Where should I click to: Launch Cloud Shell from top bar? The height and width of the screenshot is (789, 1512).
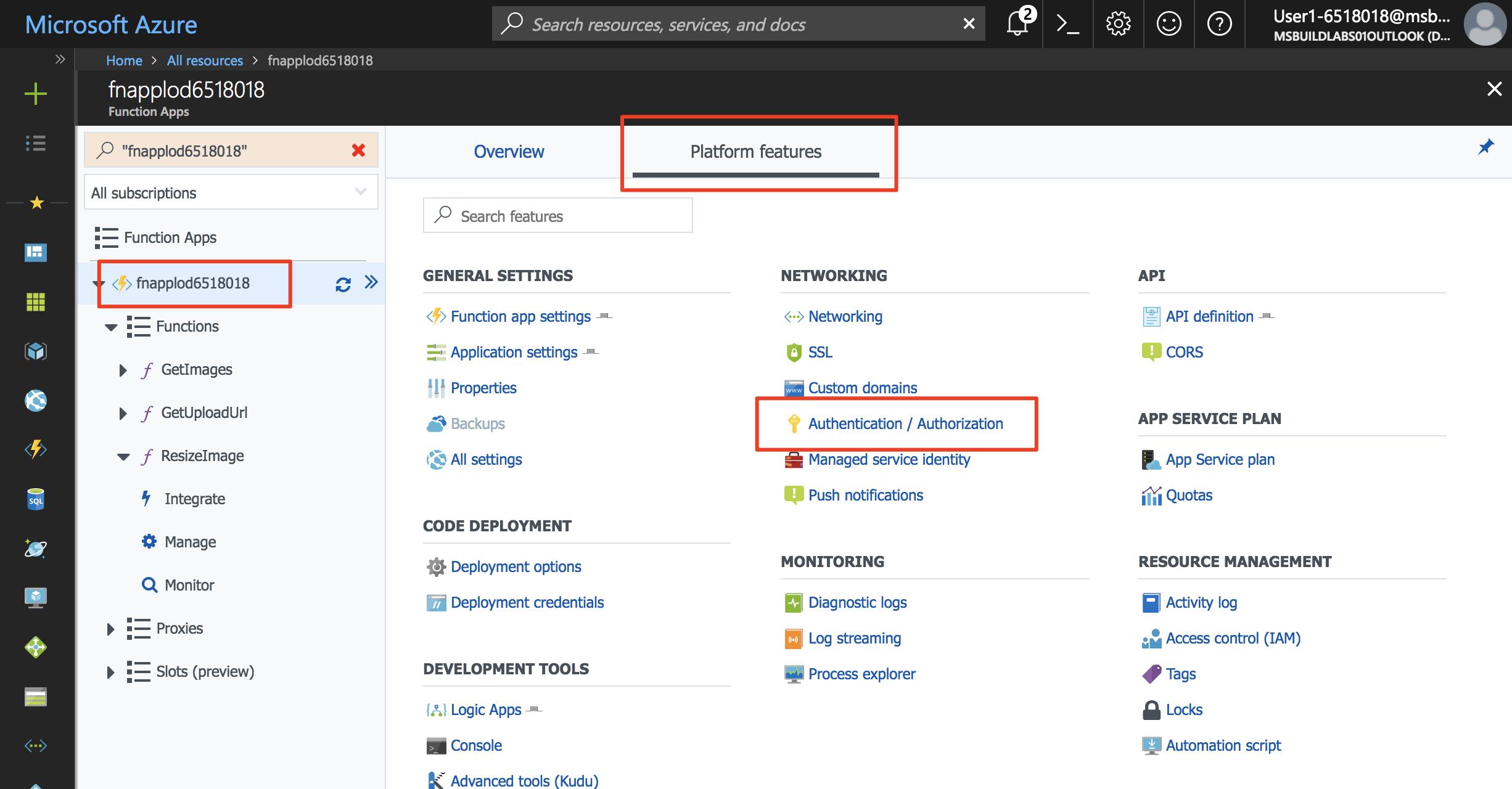1067,24
